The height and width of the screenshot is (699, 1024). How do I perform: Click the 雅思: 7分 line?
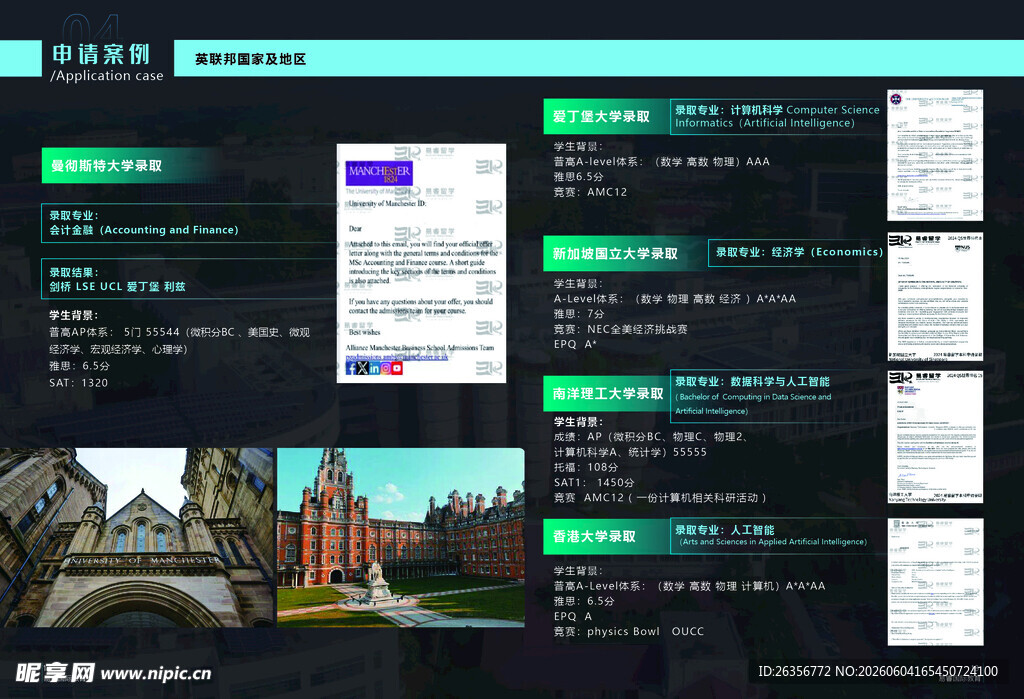tap(579, 314)
